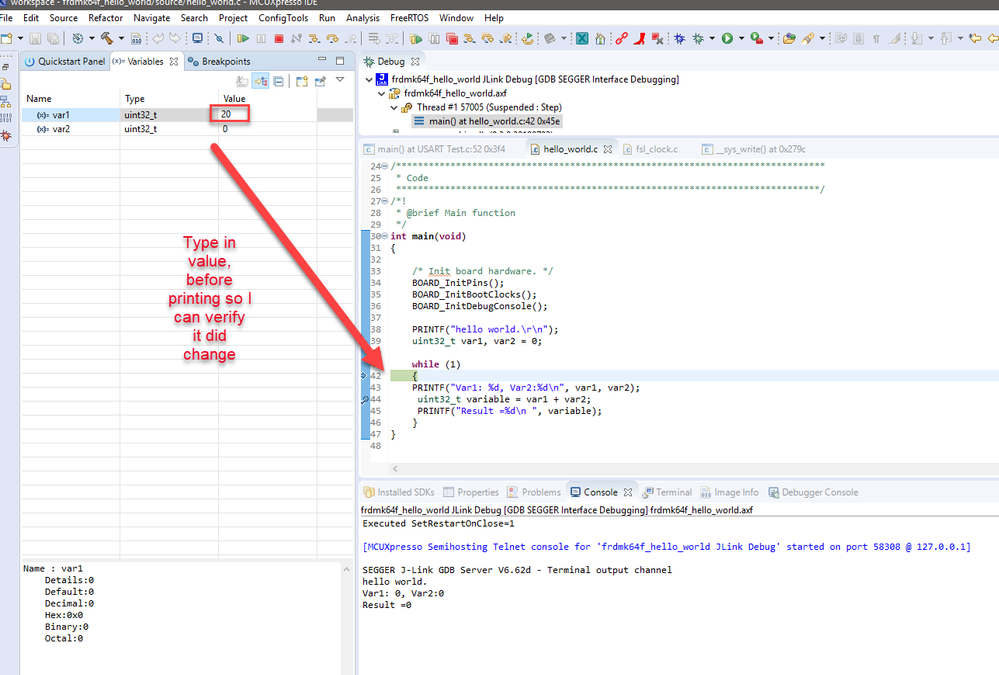Click the var1 value field showing 20
999x675 pixels.
pos(229,115)
